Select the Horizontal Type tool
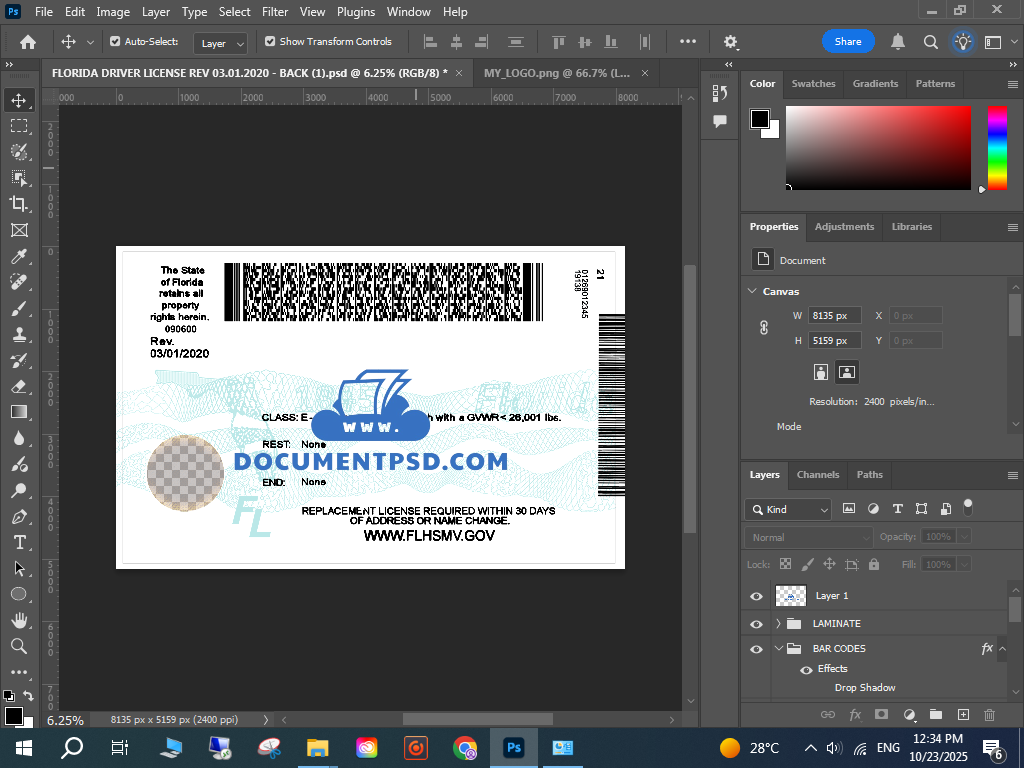The height and width of the screenshot is (768, 1024). click(19, 542)
